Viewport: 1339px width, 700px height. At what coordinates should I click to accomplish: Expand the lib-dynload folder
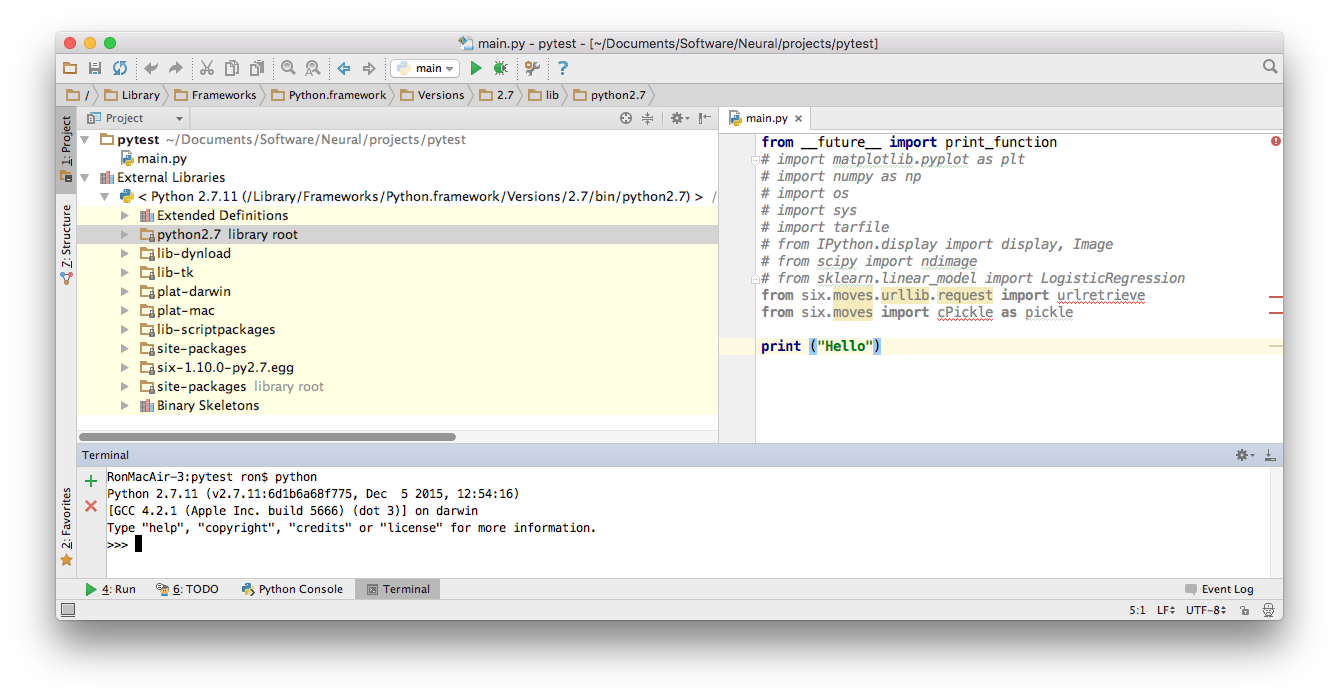pyautogui.click(x=124, y=254)
